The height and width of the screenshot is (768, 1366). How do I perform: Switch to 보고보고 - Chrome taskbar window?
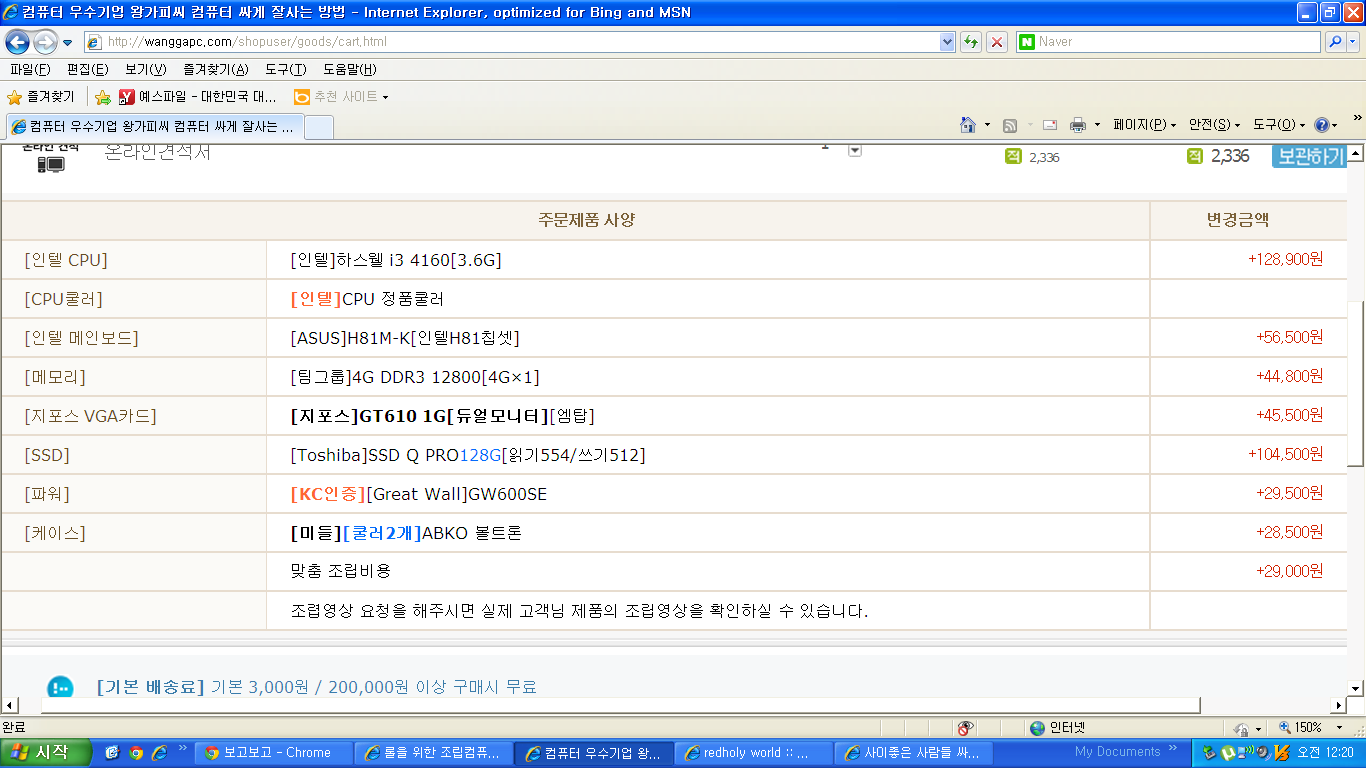[x=272, y=753]
